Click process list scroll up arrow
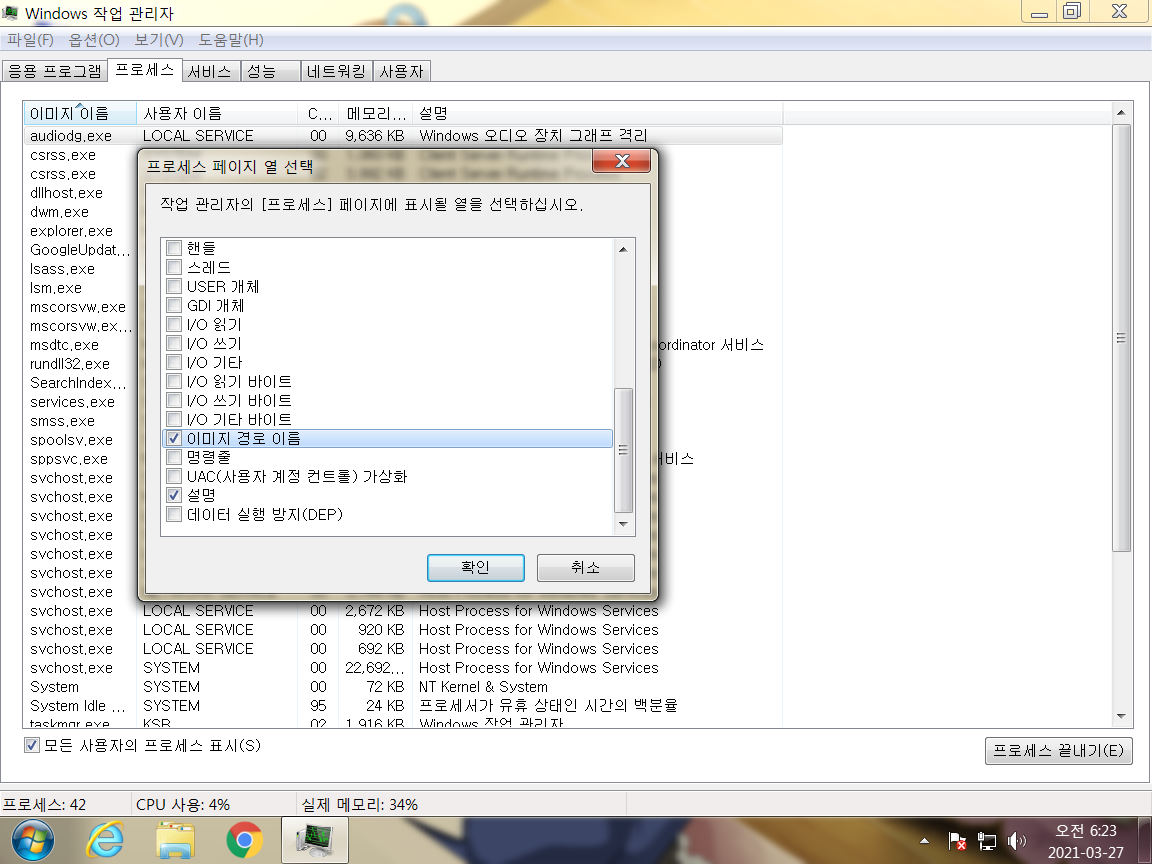Screen dimensions: 1152x864 pyautogui.click(x=1121, y=112)
